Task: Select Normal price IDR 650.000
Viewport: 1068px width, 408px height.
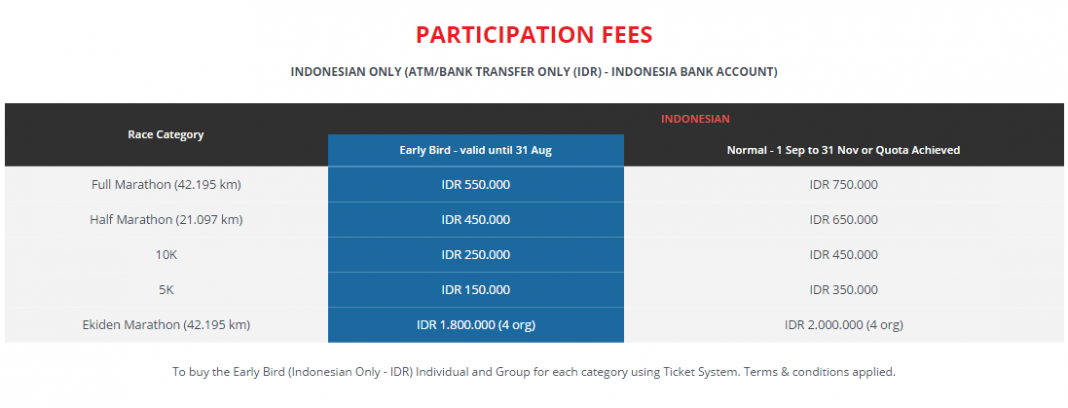Action: (x=843, y=220)
